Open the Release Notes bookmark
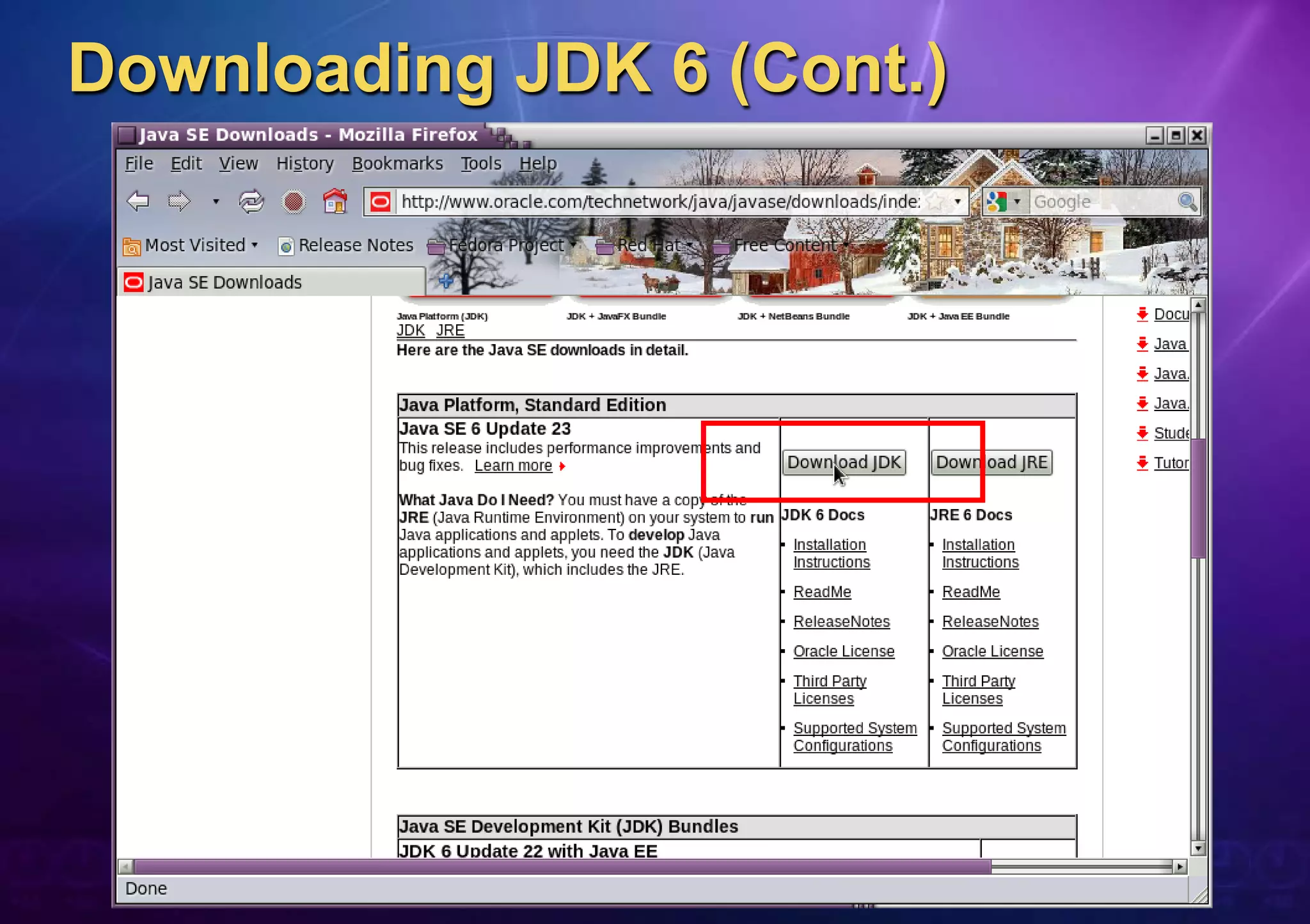The image size is (1310, 924). [346, 246]
